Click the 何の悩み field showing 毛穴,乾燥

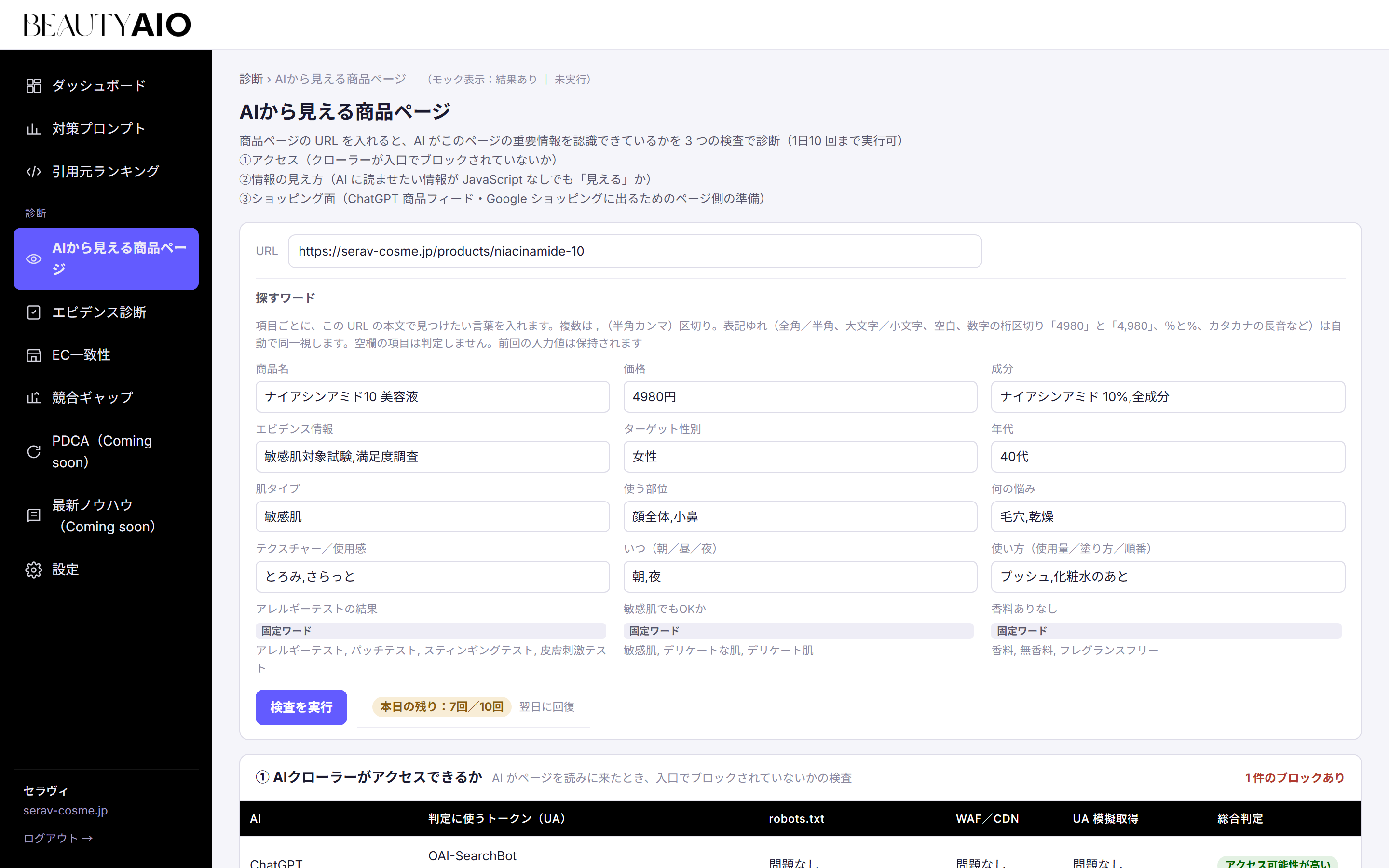(x=1168, y=516)
